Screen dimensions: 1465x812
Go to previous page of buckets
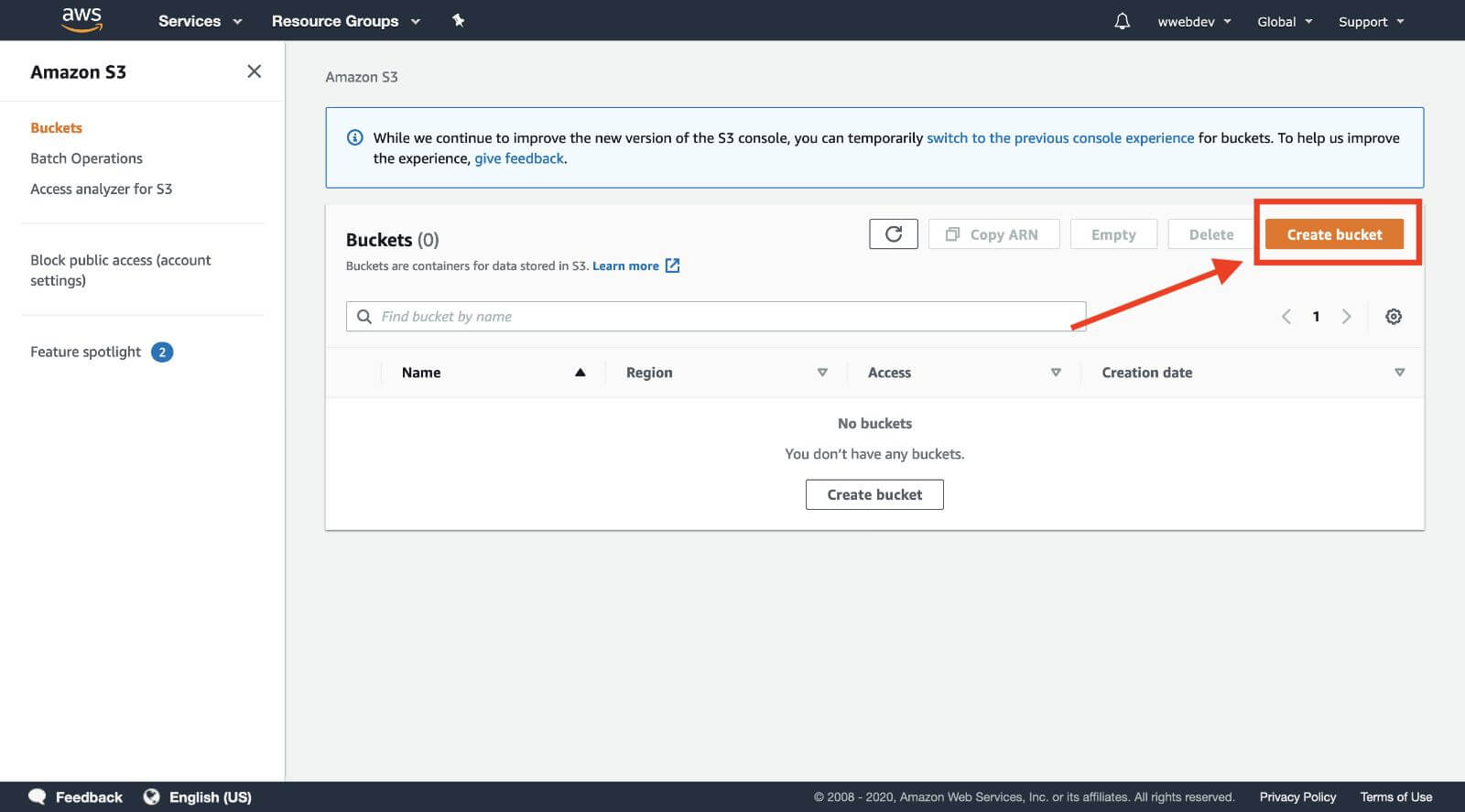coord(1286,317)
